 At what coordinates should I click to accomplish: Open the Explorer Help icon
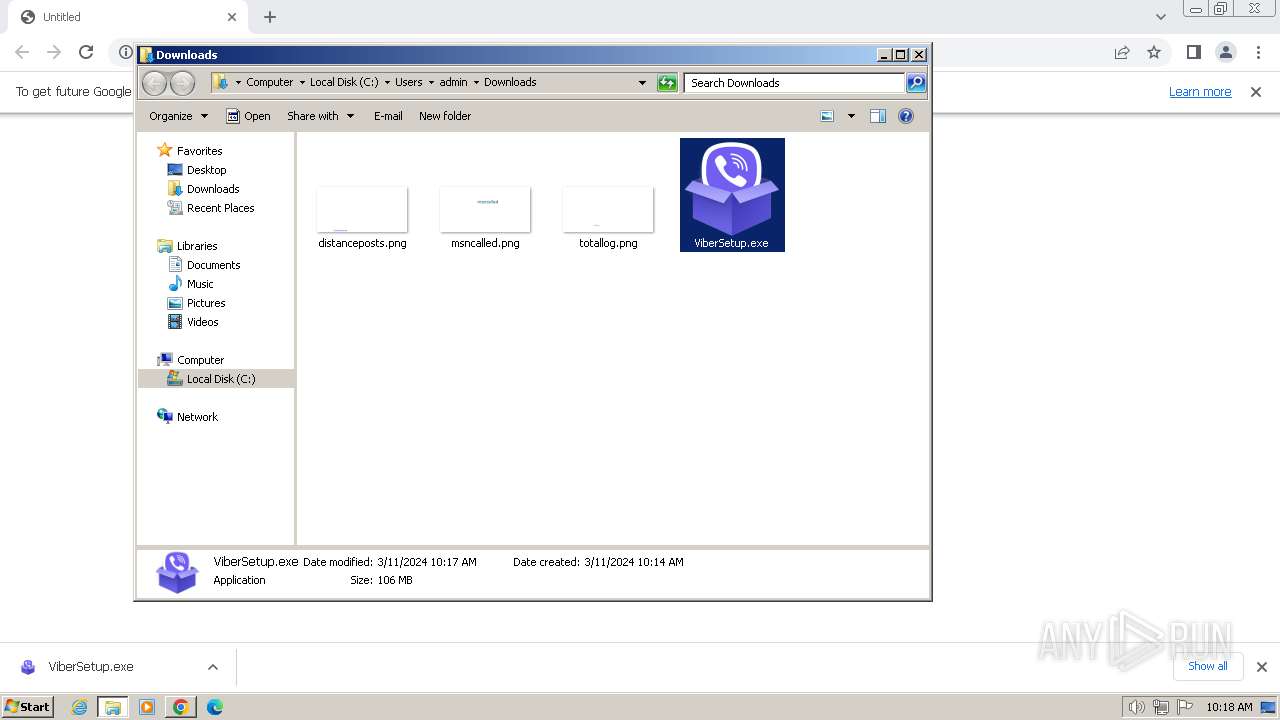coord(906,116)
